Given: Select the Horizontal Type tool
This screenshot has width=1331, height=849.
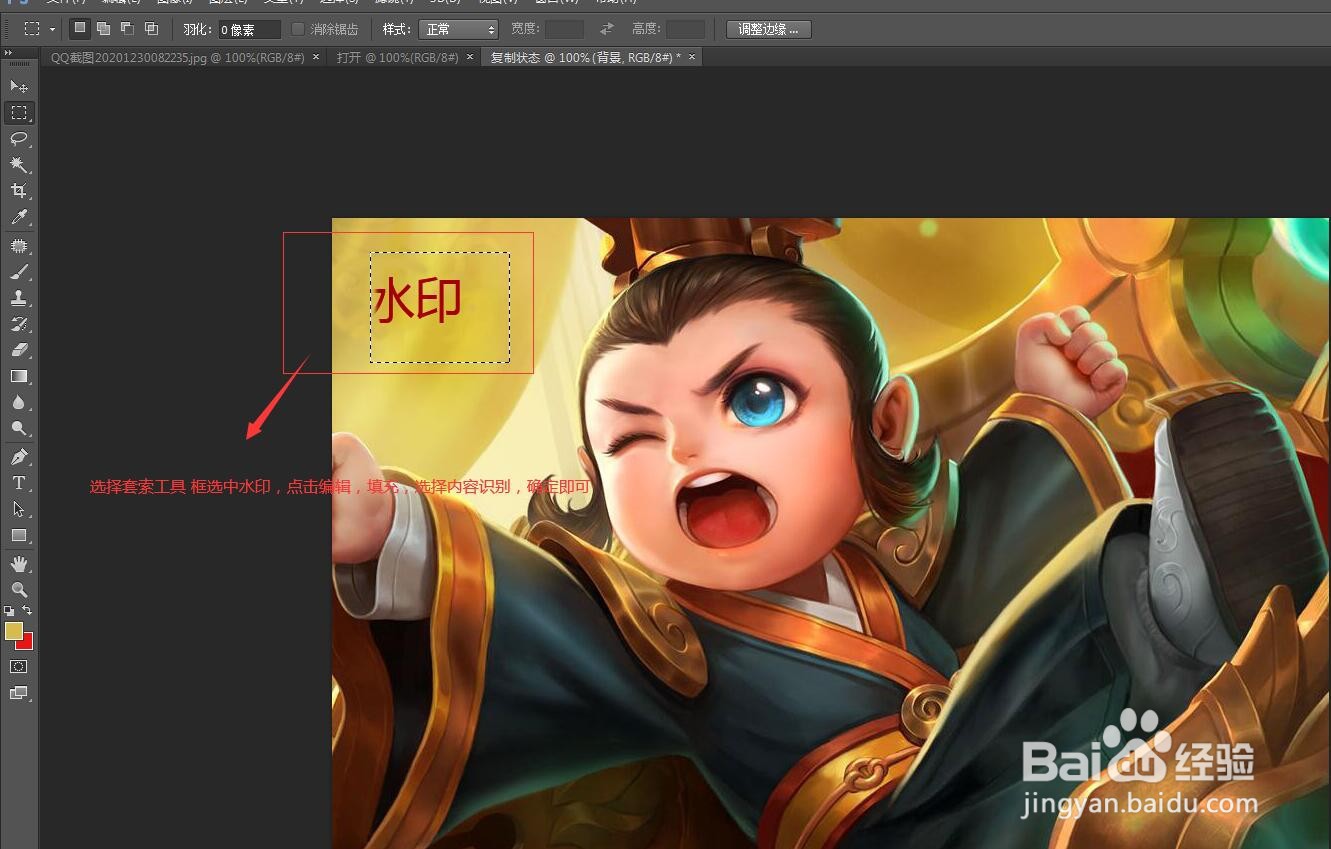Looking at the screenshot, I should pyautogui.click(x=19, y=483).
